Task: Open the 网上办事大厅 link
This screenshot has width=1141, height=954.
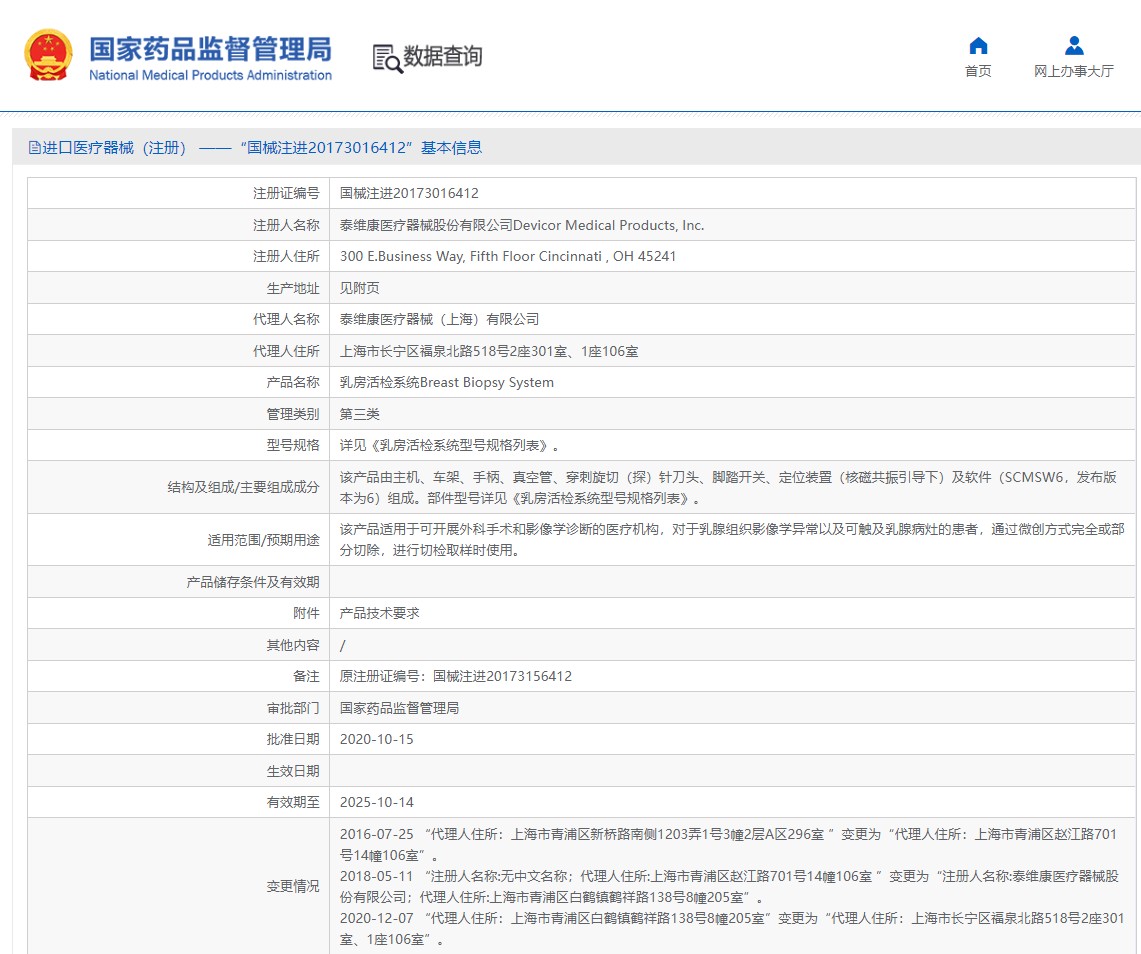Action: tap(1073, 71)
